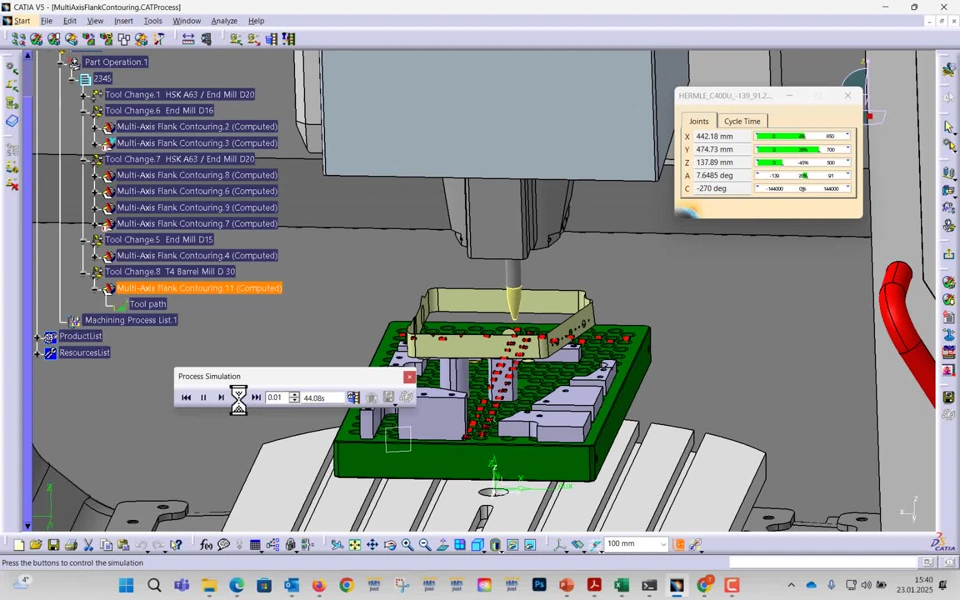Viewport: 960px width, 600px height.
Task: Increase simulation step with stepper arrows
Action: coord(294,394)
